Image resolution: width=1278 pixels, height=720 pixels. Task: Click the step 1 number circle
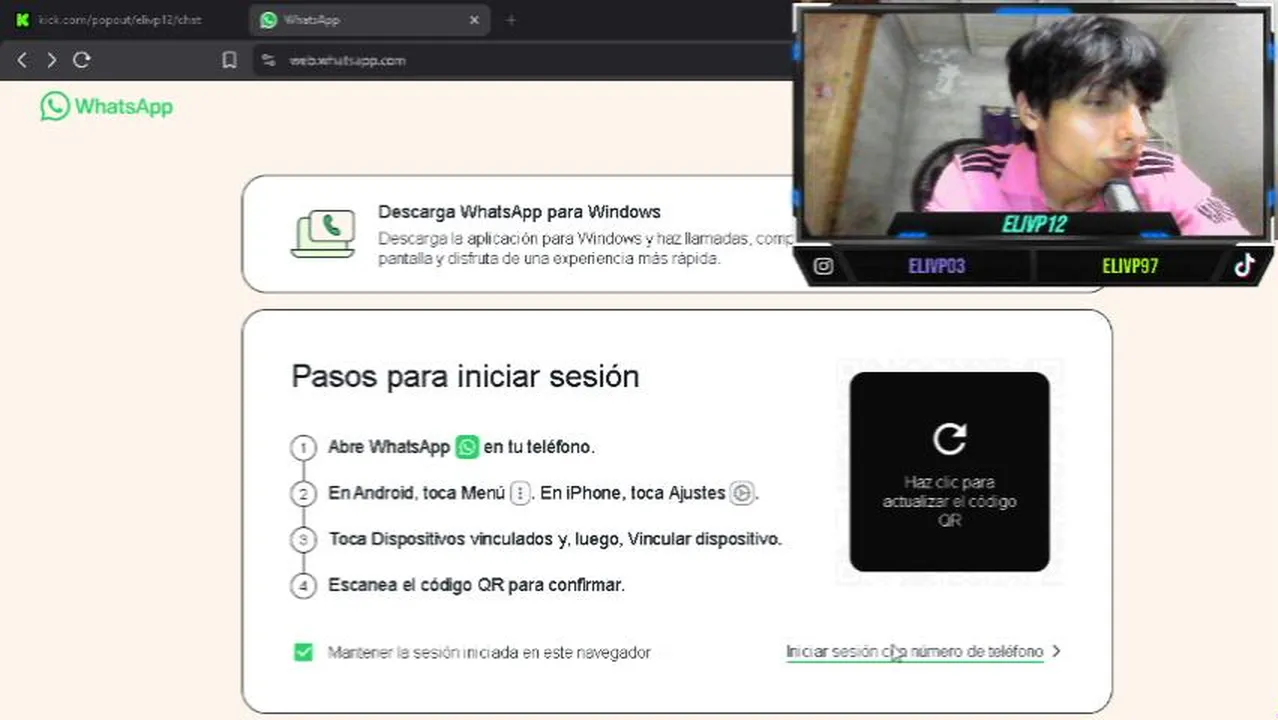303,448
